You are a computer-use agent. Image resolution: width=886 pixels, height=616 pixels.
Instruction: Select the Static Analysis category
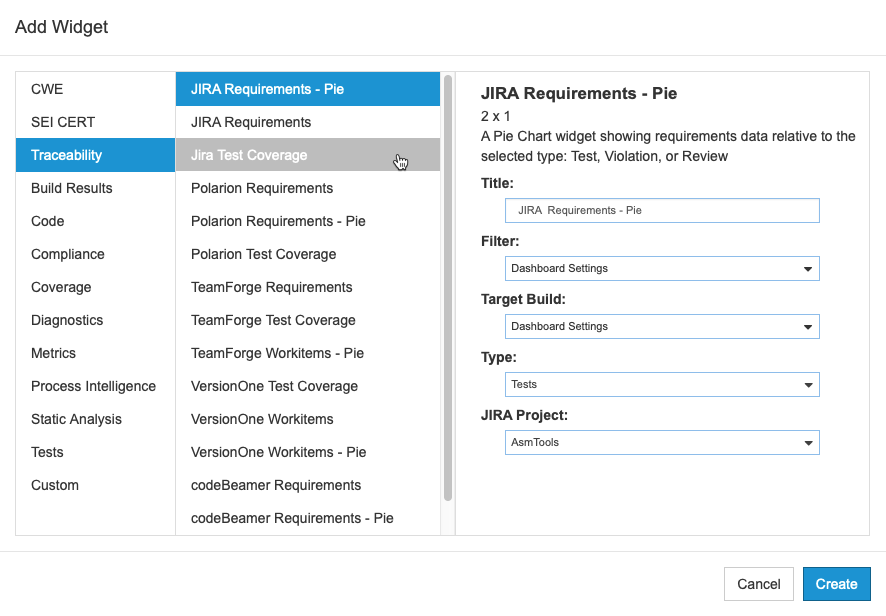(x=95, y=419)
